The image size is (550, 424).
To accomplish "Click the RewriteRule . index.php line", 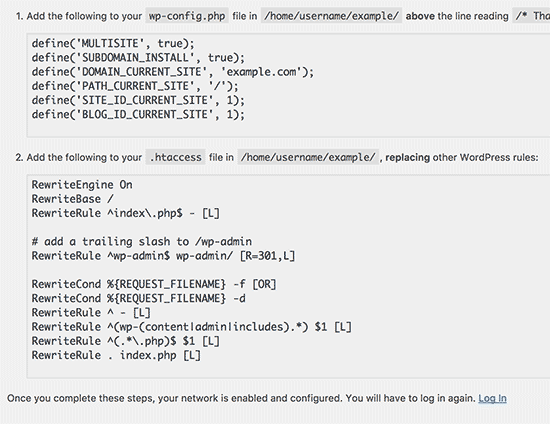I will [116, 355].
